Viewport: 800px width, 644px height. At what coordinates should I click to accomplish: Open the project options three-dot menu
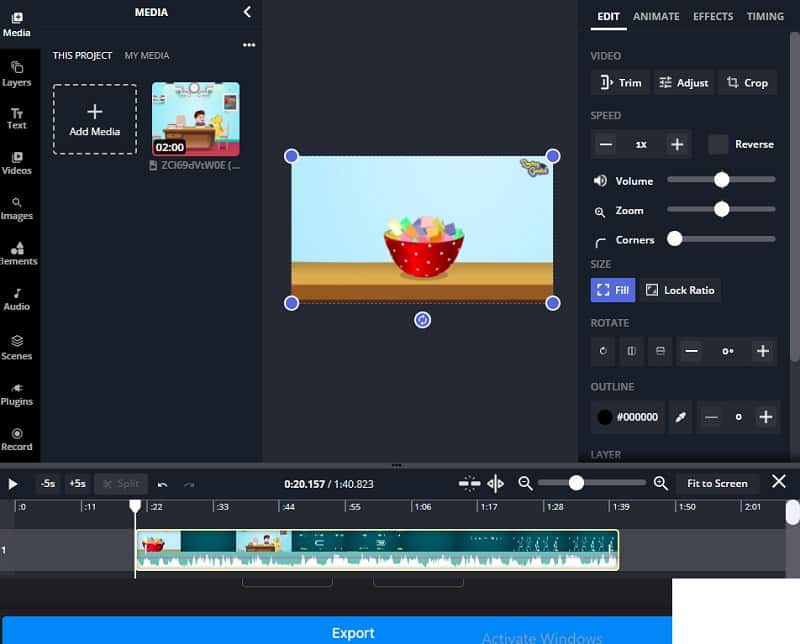[x=249, y=44]
